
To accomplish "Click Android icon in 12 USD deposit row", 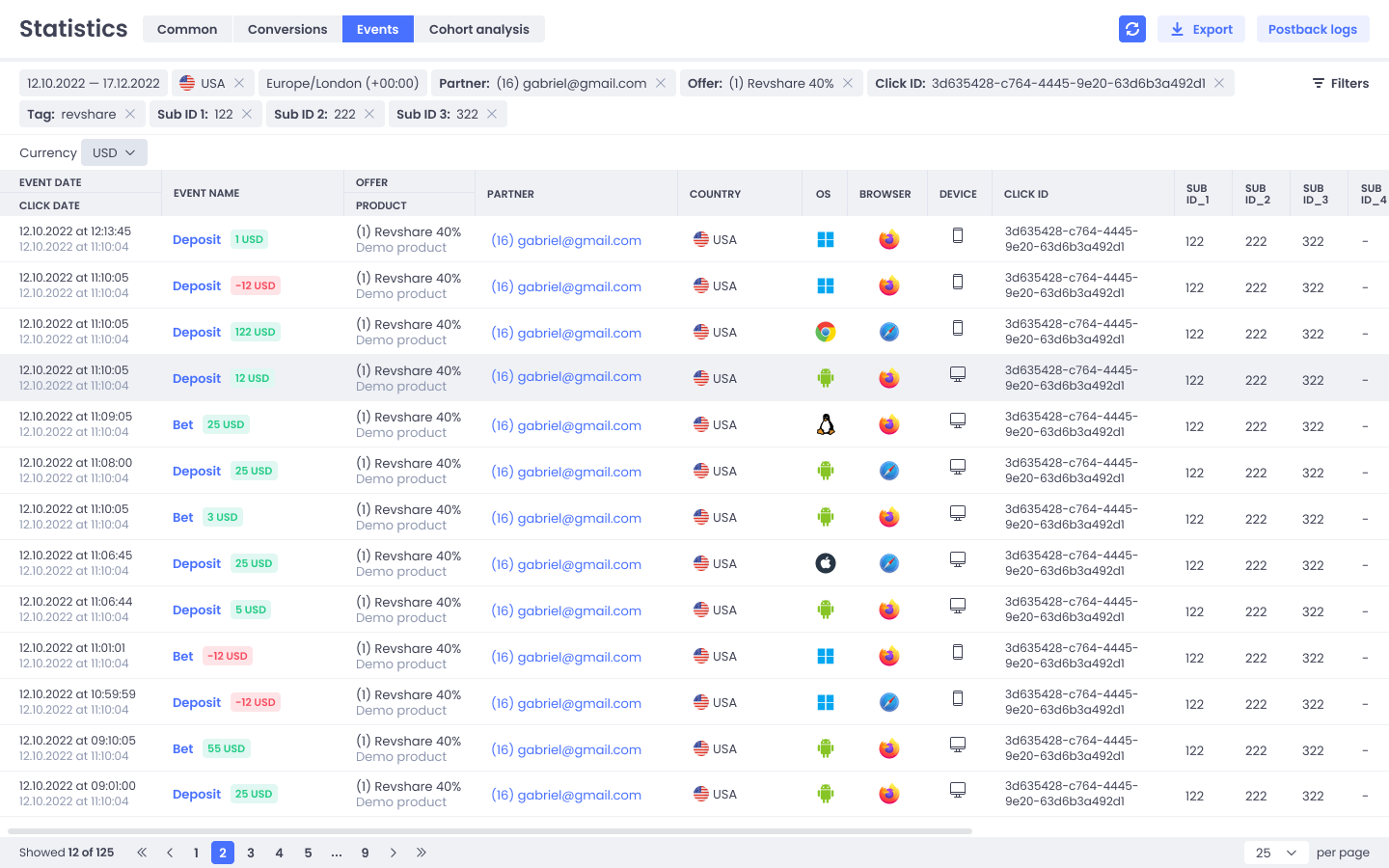I will click(826, 378).
